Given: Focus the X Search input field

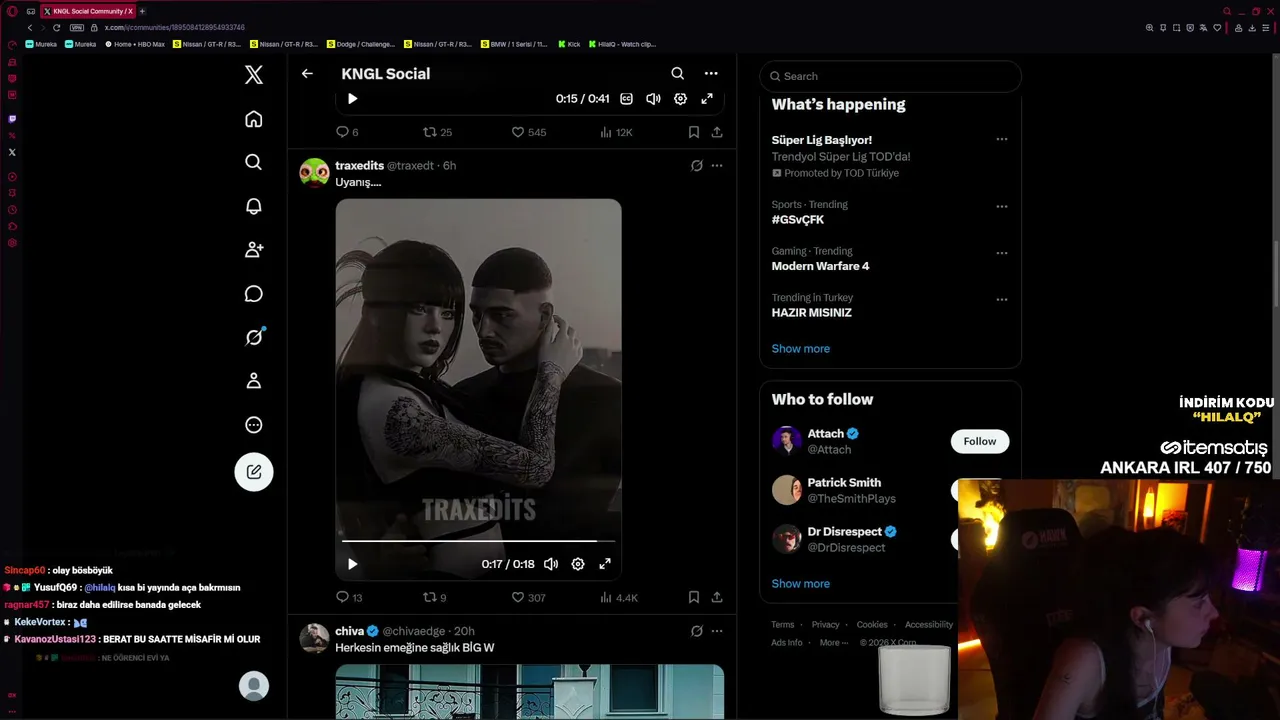Looking at the screenshot, I should coord(890,76).
